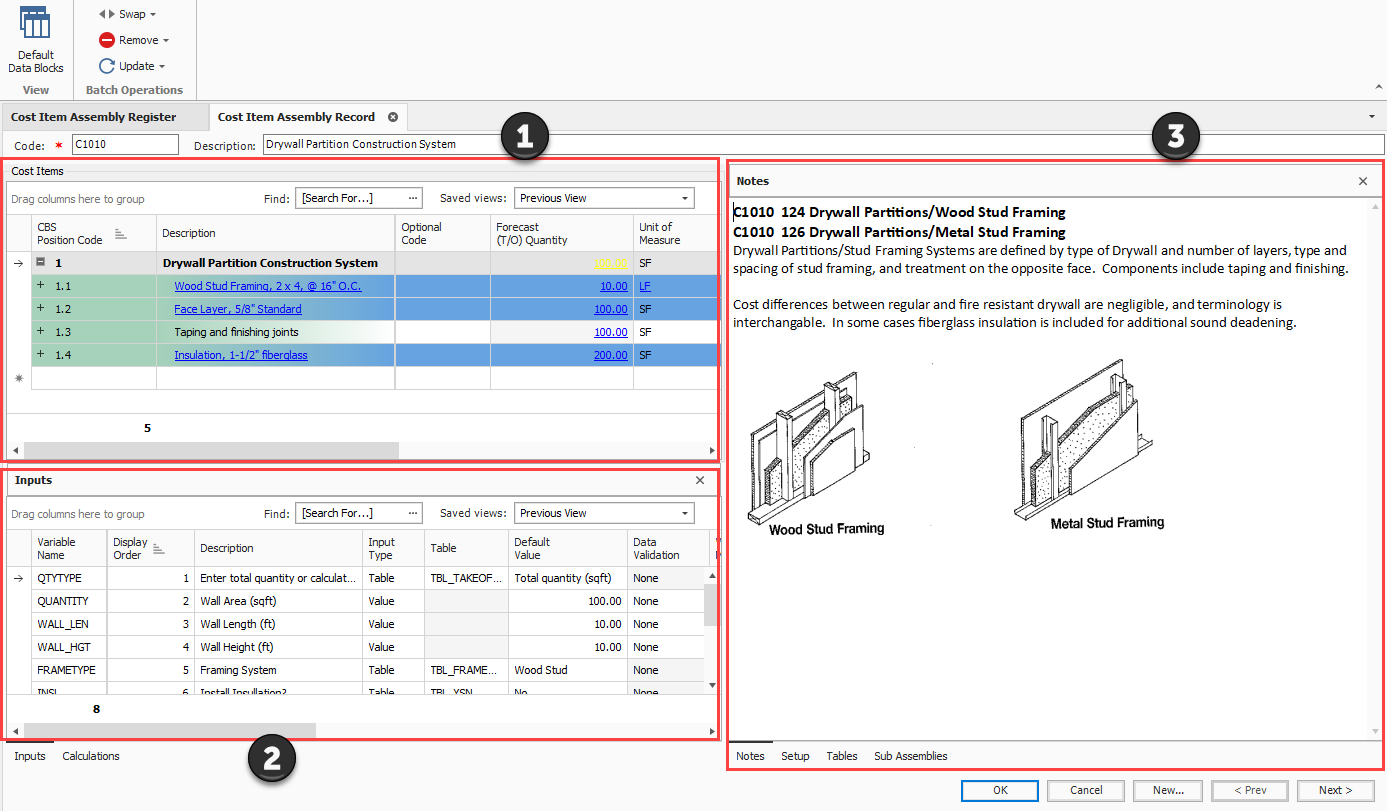The height and width of the screenshot is (811, 1387).
Task: Switch to the Calculations tab
Action: 90,755
